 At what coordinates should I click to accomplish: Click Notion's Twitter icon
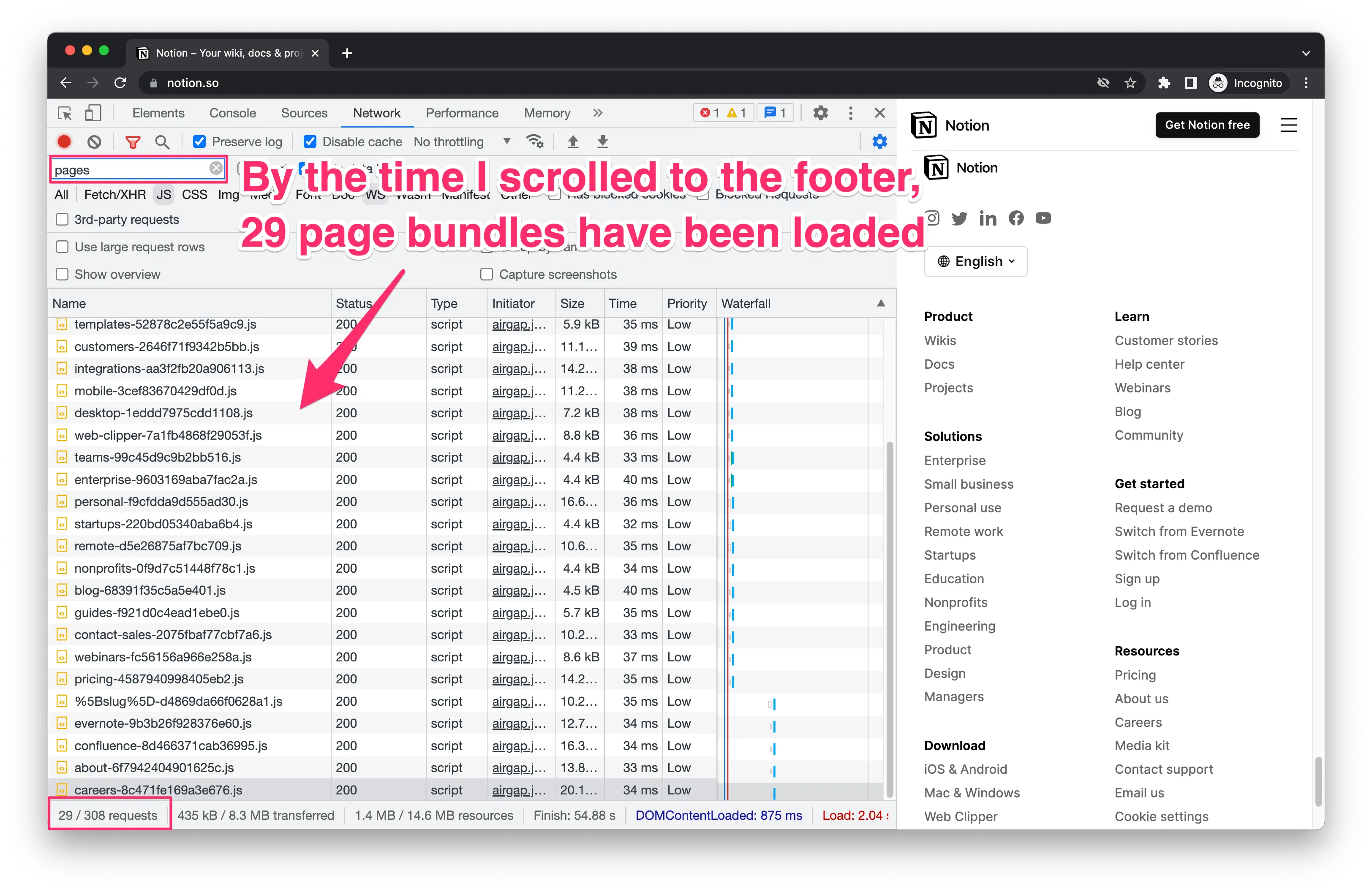tap(959, 218)
